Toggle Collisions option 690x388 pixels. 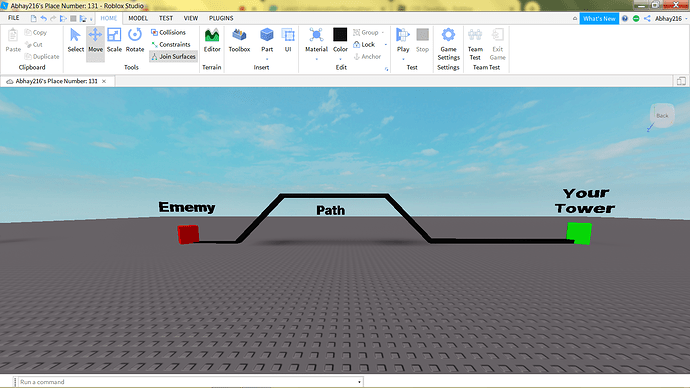(168, 32)
